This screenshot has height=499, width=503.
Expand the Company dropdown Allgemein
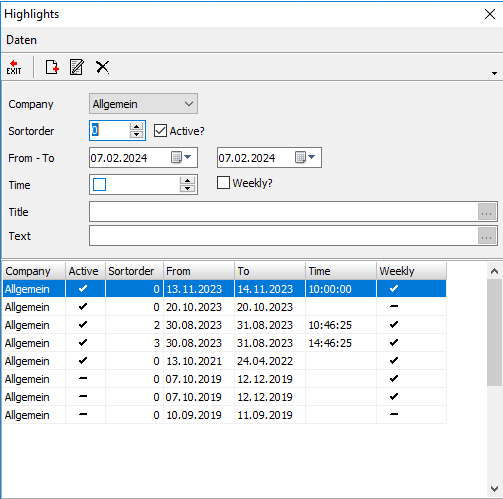point(143,104)
